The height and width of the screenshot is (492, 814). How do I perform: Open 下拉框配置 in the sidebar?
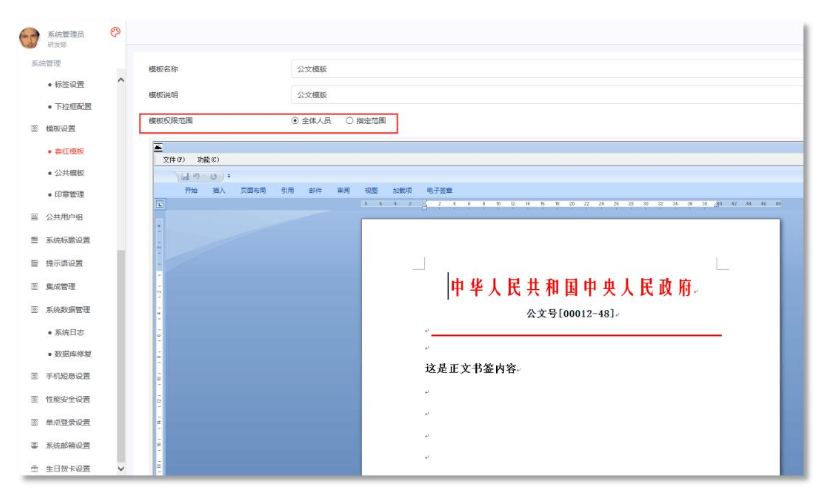click(73, 106)
